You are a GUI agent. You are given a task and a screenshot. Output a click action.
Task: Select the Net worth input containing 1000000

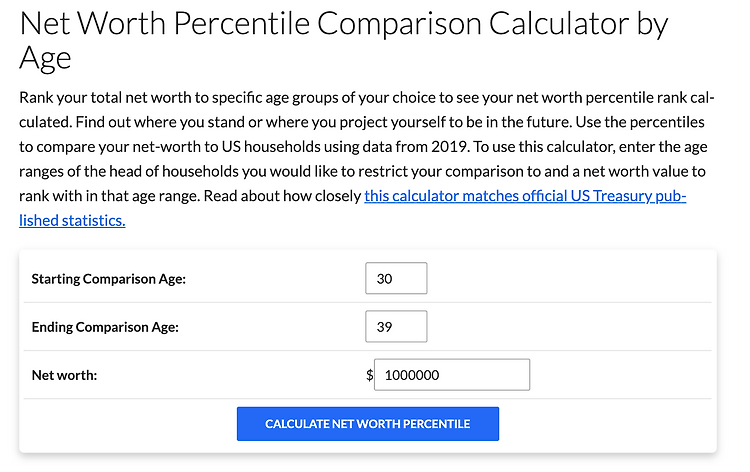[x=452, y=375]
